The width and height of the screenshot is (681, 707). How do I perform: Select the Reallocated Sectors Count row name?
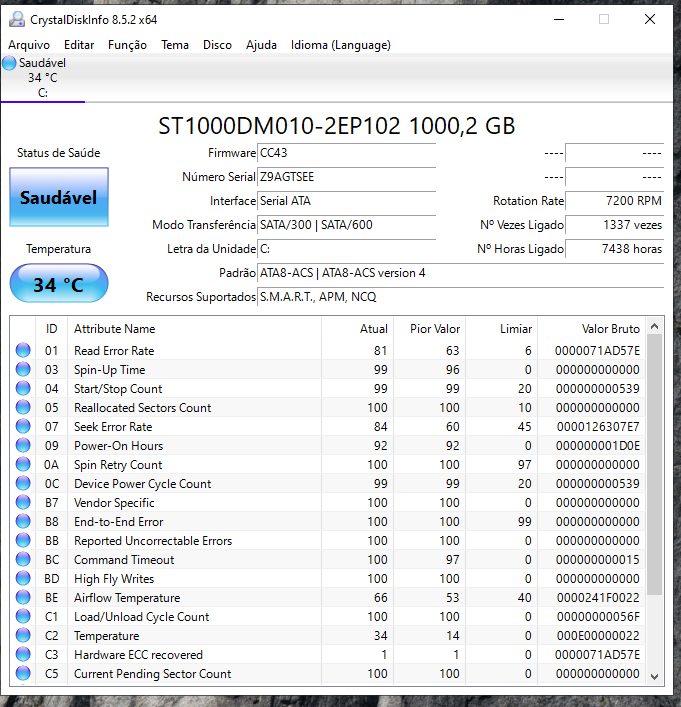pyautogui.click(x=143, y=408)
